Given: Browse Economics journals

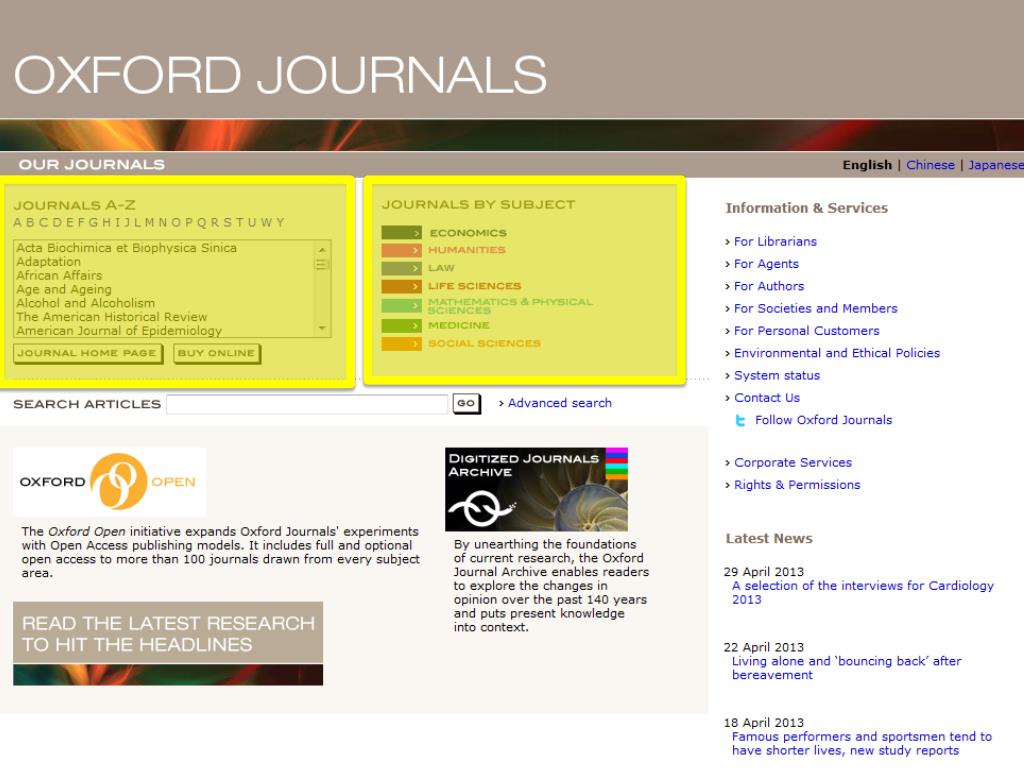Looking at the screenshot, I should click(x=468, y=233).
